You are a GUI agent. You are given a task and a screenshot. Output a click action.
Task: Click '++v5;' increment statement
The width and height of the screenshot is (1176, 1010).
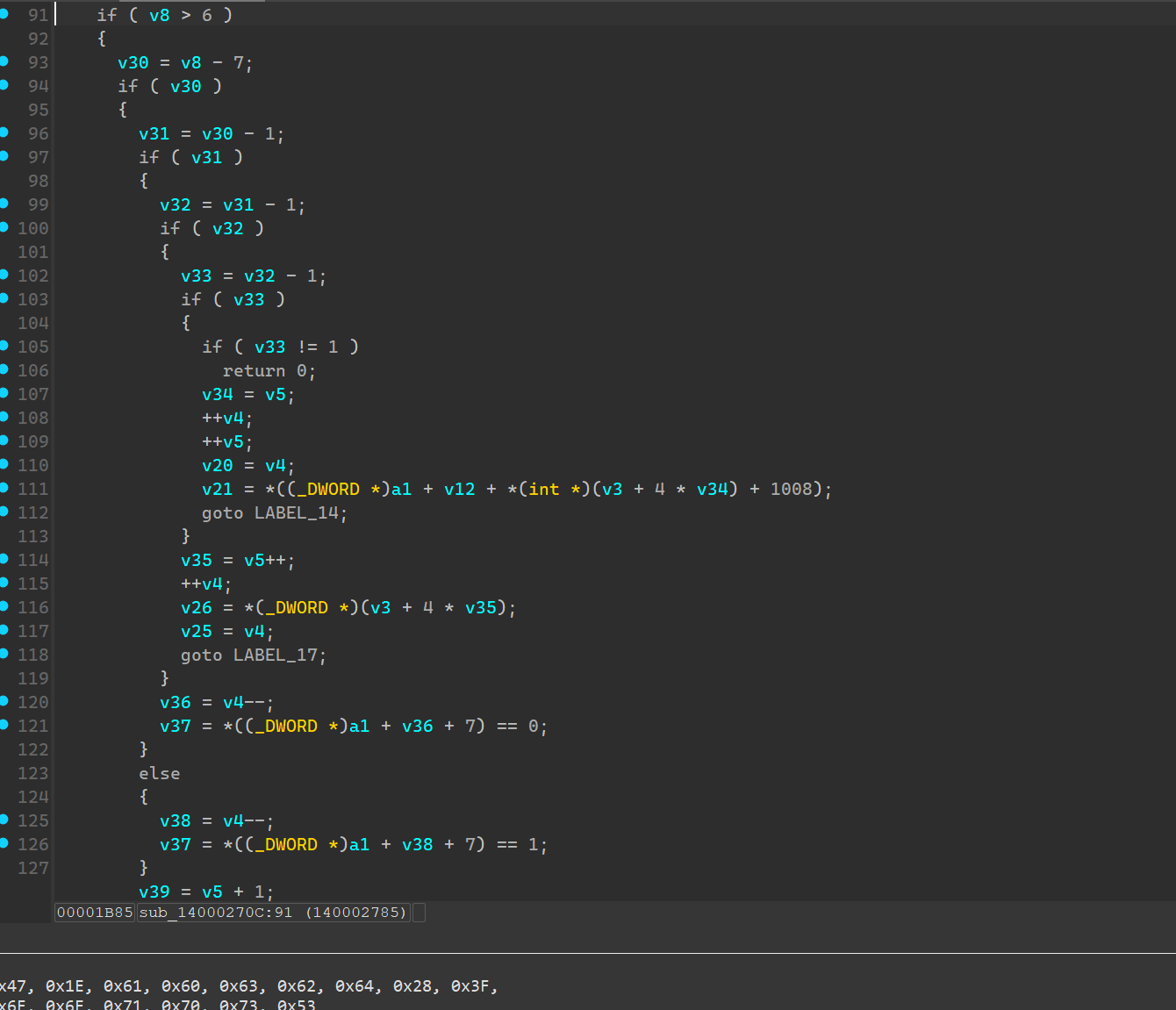click(227, 441)
